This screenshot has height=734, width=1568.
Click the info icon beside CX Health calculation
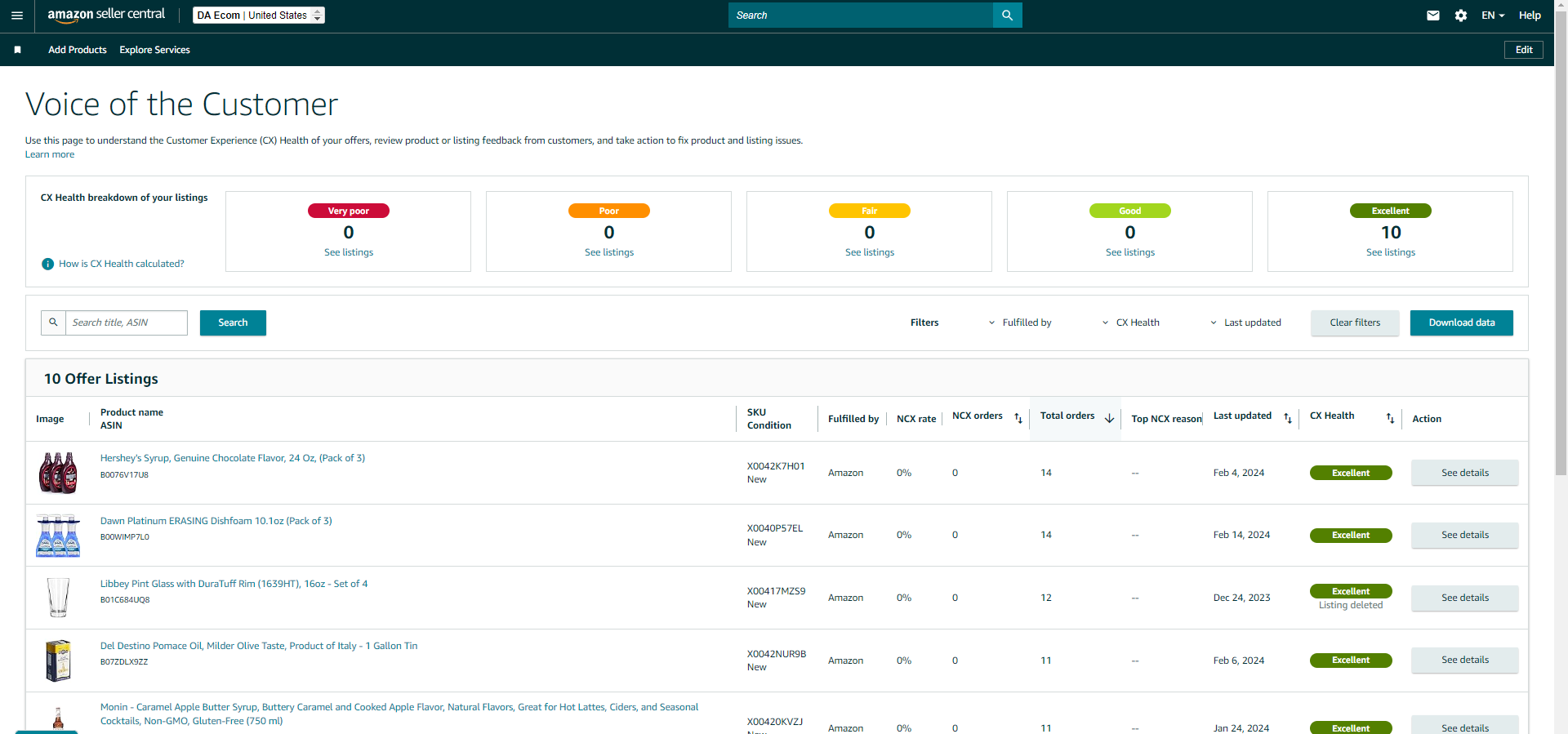(48, 265)
